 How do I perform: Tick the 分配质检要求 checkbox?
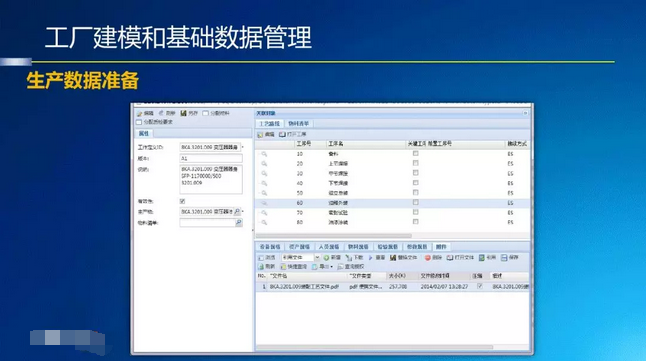tap(139, 122)
